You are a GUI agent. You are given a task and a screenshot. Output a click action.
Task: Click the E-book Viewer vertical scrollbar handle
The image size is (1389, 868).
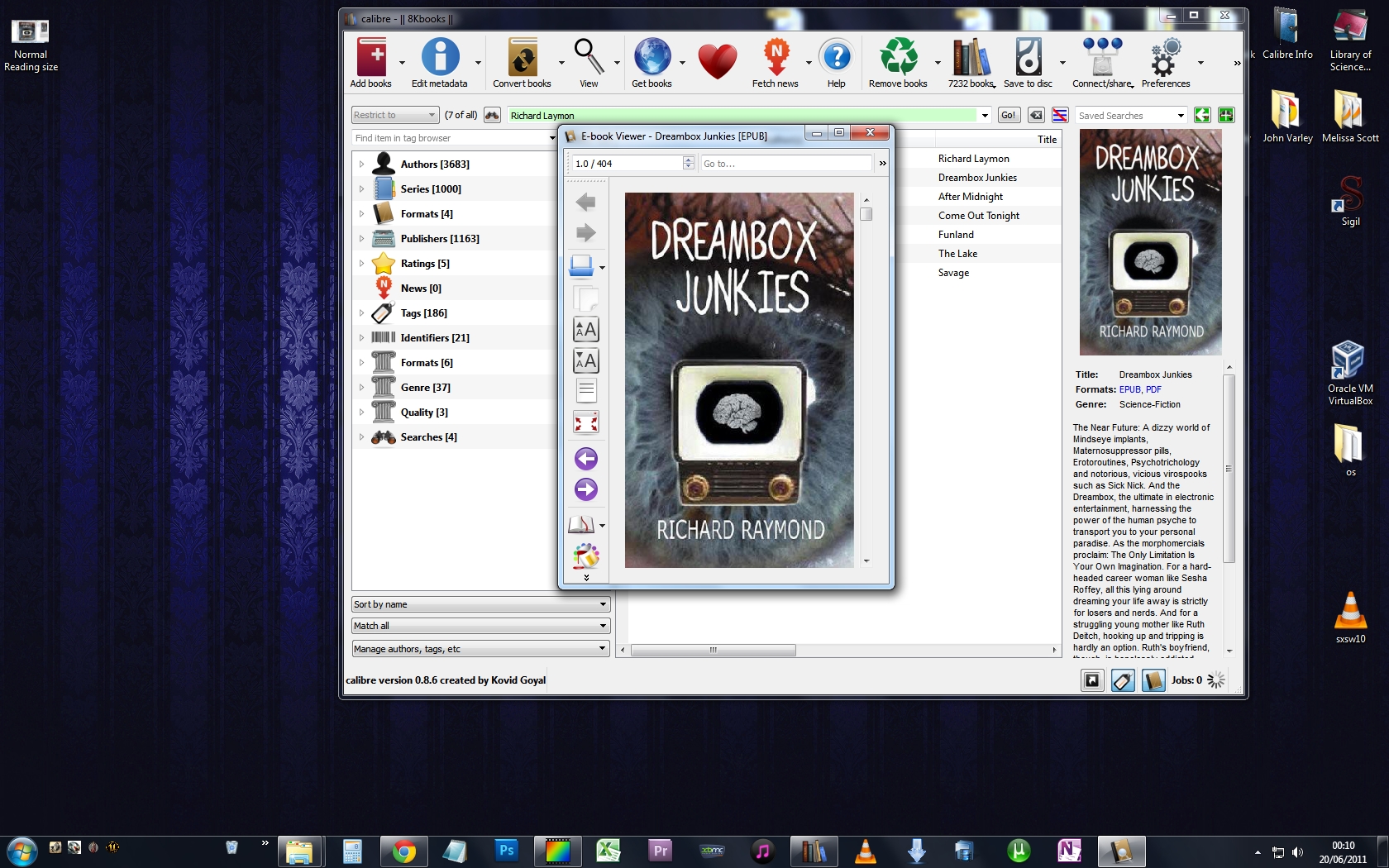coord(866,214)
